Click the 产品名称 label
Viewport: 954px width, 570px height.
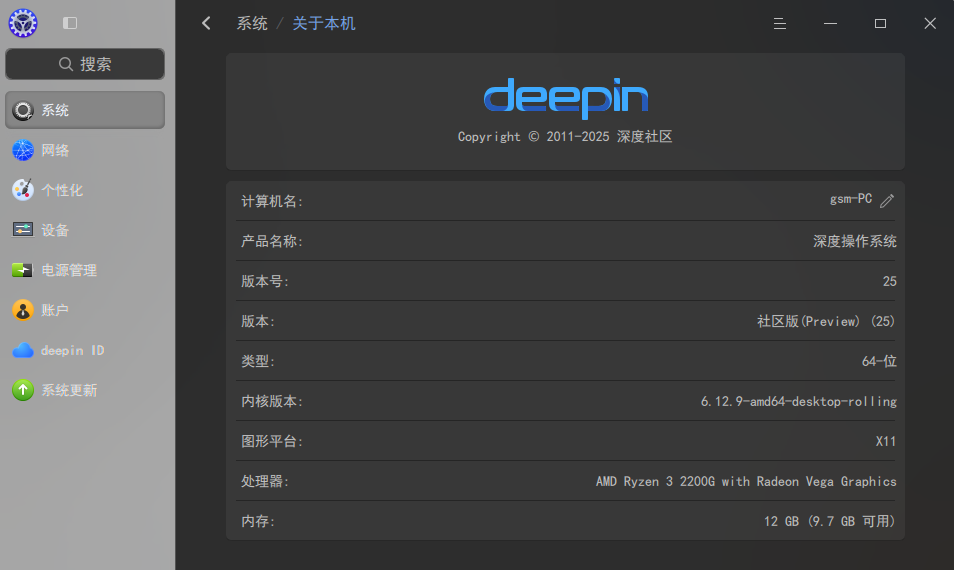(x=272, y=241)
